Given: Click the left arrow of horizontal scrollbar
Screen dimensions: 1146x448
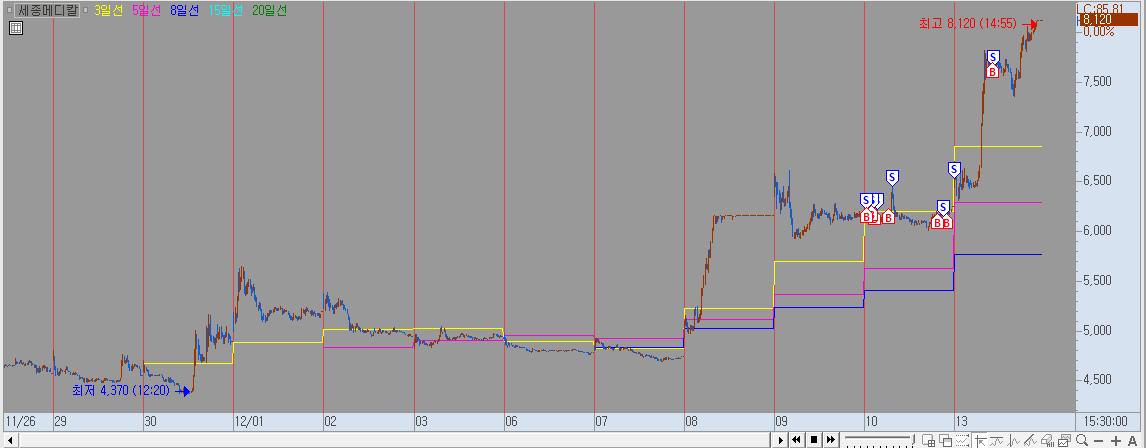Looking at the screenshot, I should (8, 440).
